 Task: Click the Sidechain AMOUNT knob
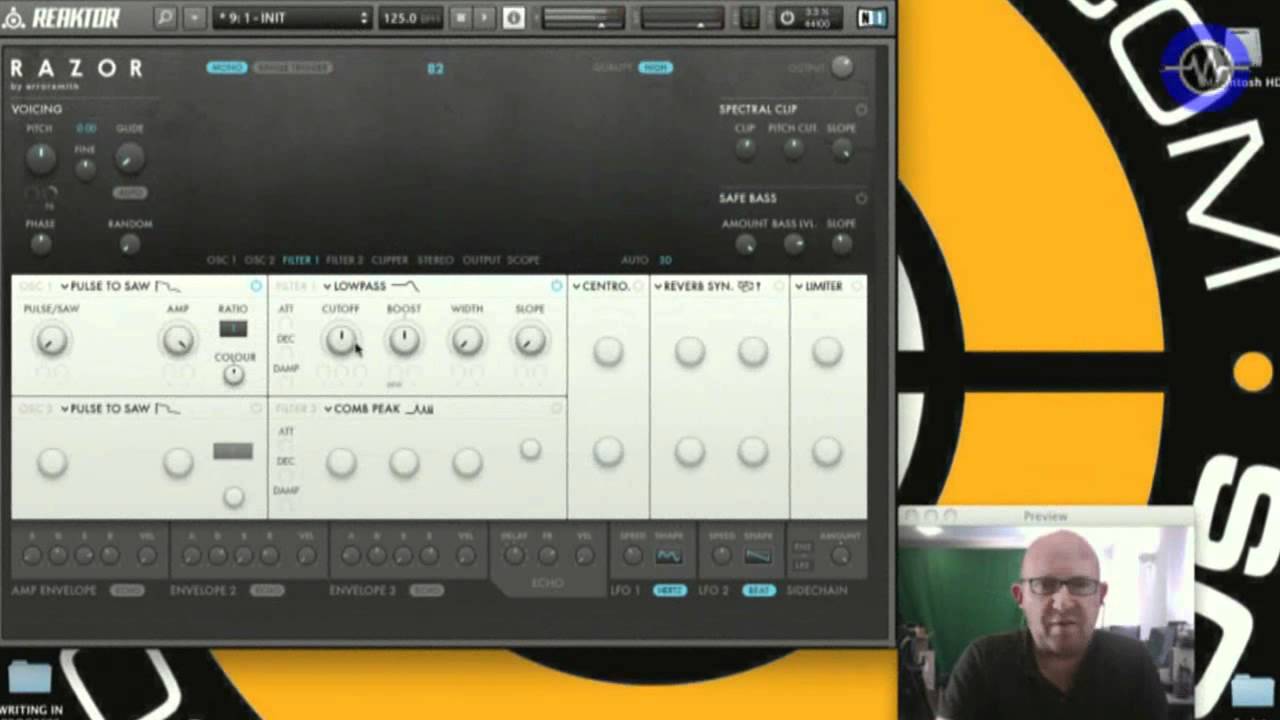click(x=840, y=556)
